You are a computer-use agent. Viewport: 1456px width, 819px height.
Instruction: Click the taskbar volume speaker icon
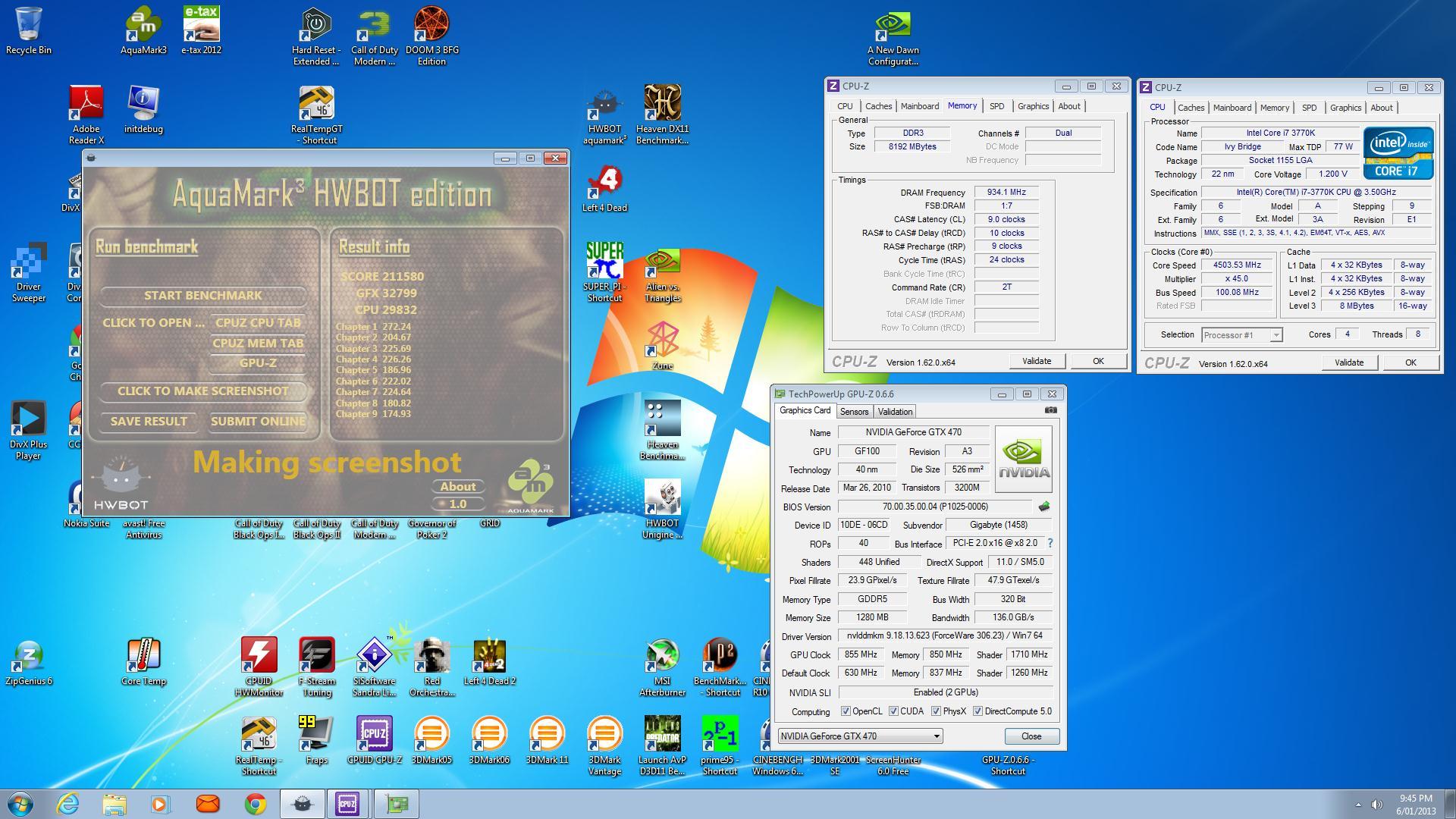point(1377,805)
